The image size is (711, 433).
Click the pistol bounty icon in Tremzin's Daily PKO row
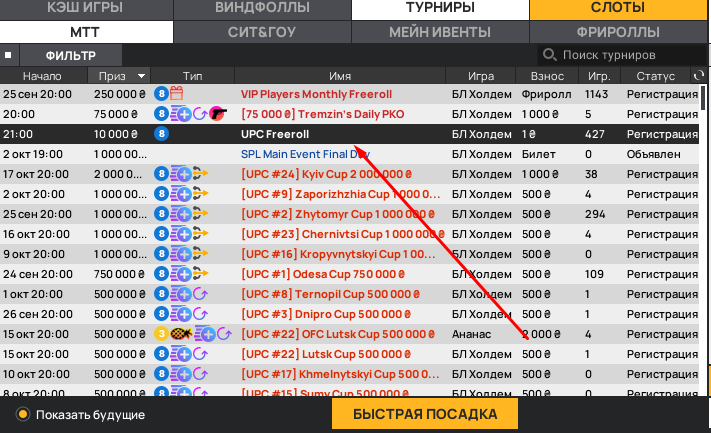click(x=218, y=114)
